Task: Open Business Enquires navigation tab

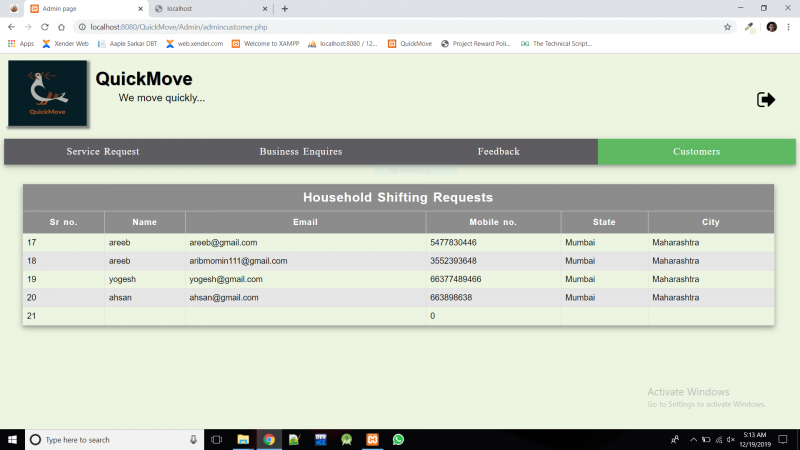Action: (301, 152)
